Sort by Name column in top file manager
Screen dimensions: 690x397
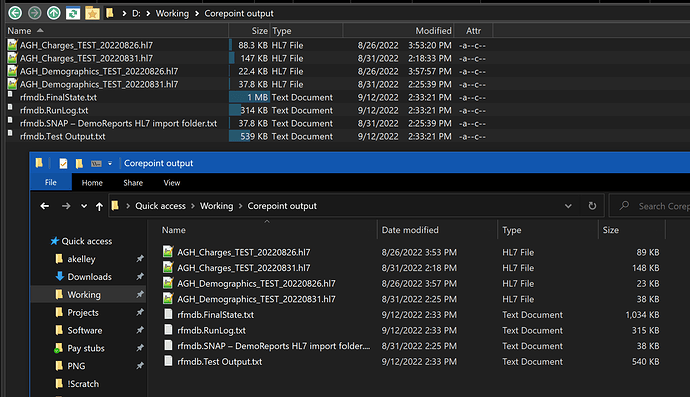point(117,30)
